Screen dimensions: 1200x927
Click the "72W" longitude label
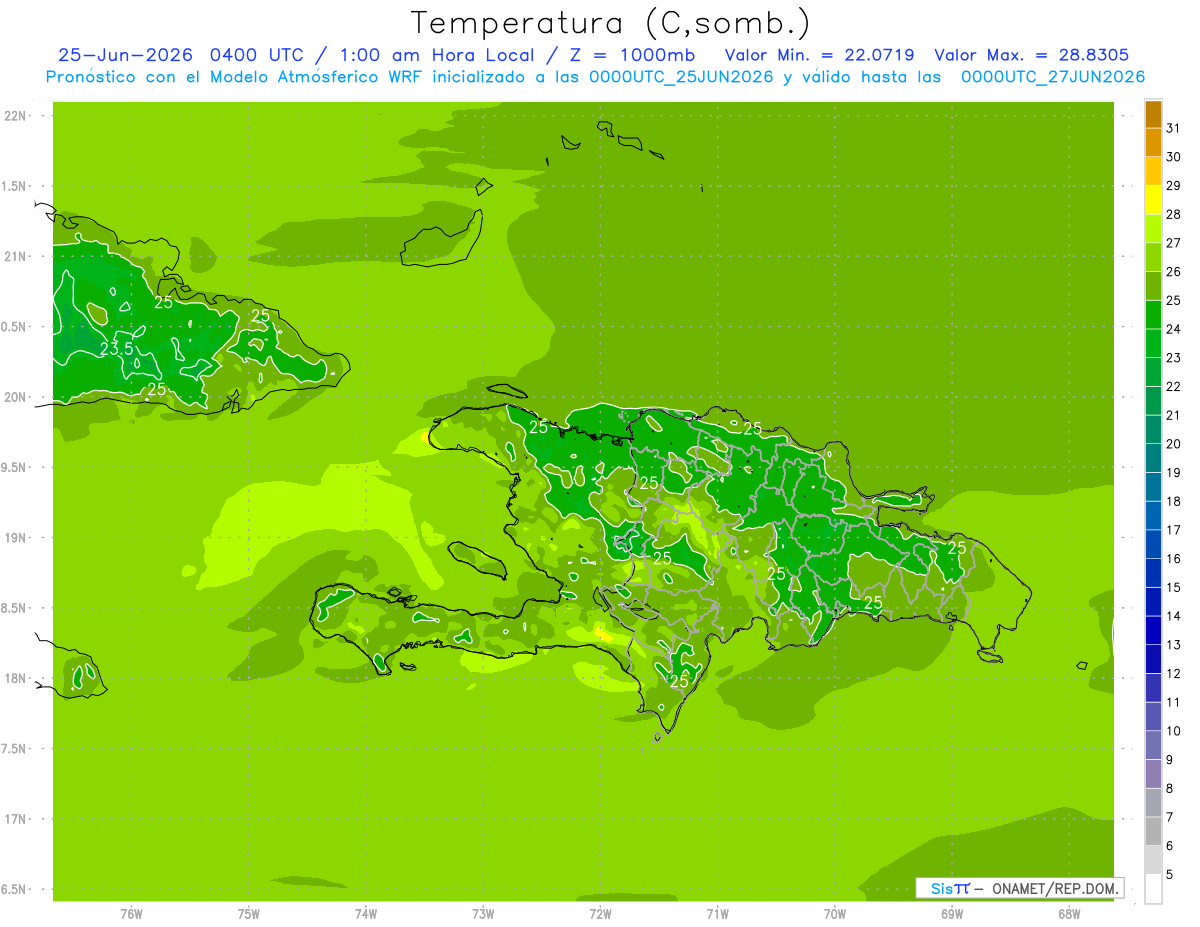[x=600, y=913]
